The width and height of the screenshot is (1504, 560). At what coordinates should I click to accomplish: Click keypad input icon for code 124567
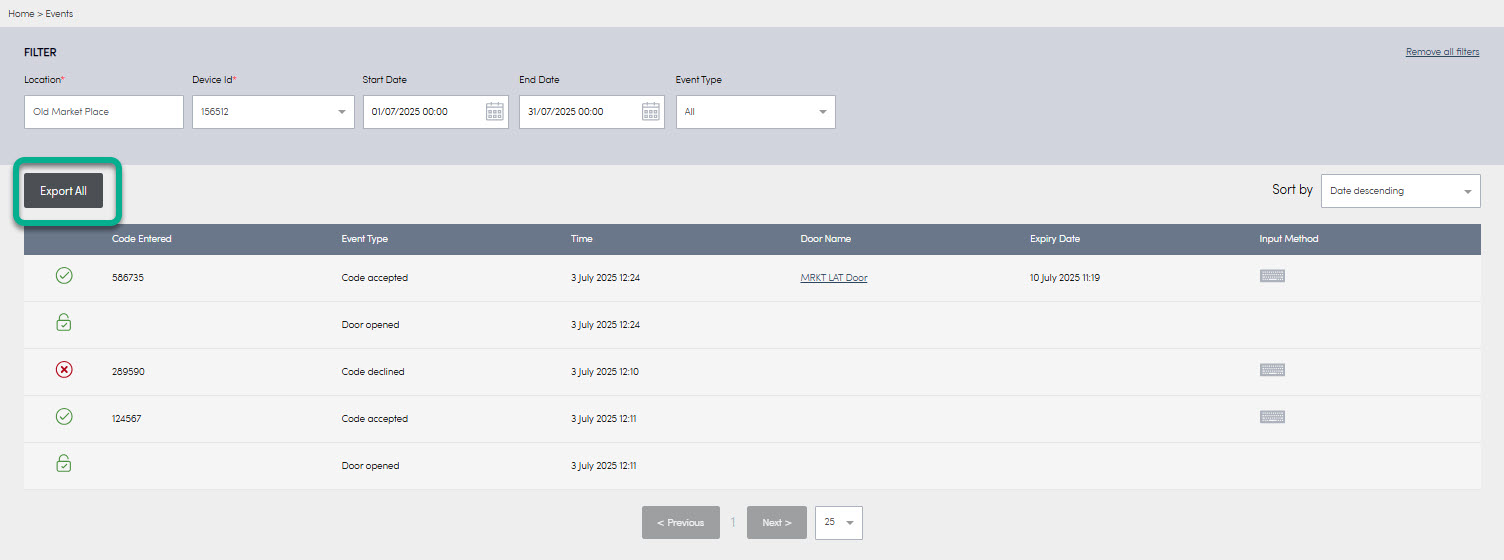coord(1272,417)
